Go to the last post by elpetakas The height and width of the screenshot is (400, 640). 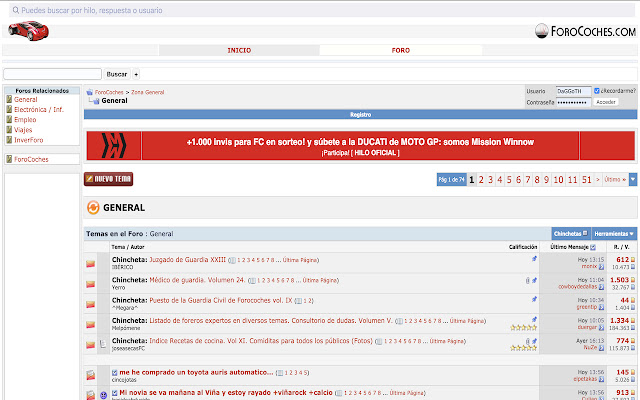click(601, 379)
